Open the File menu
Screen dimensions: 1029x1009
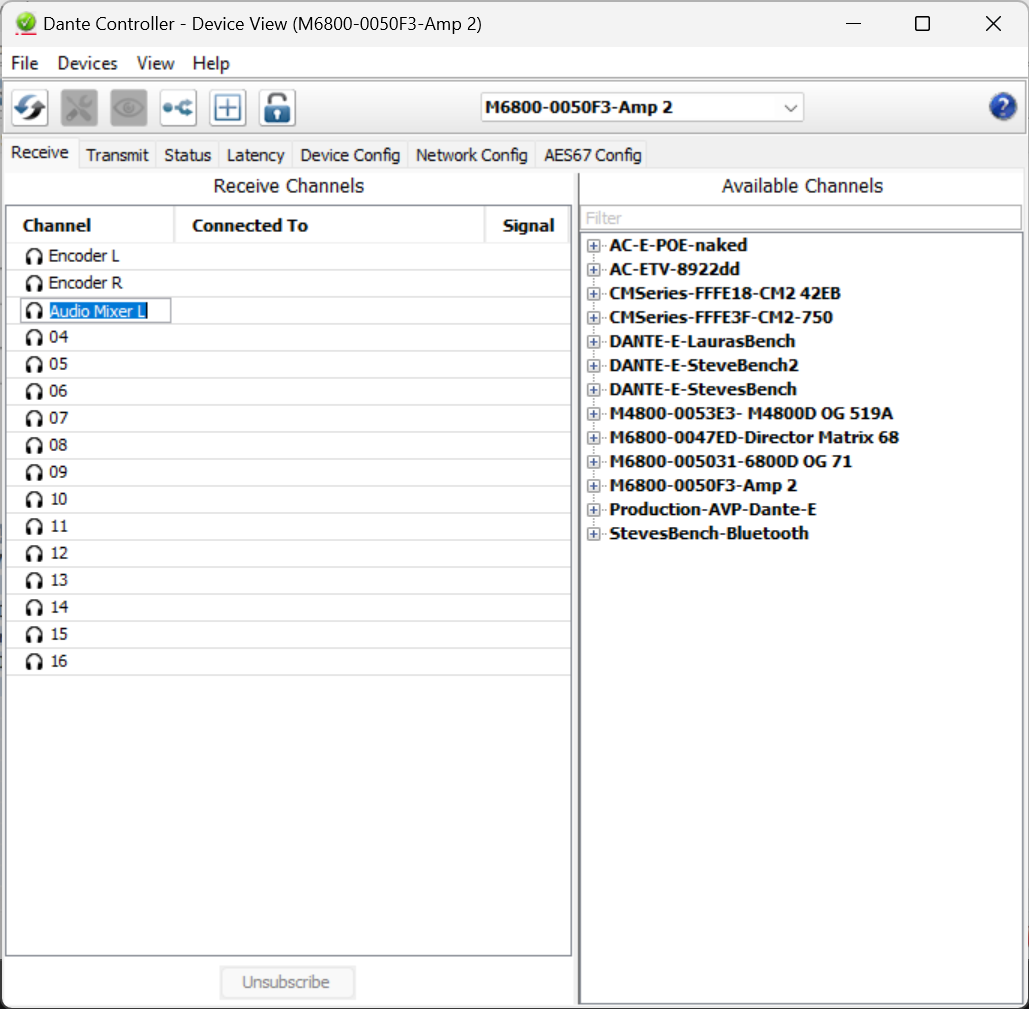point(25,64)
